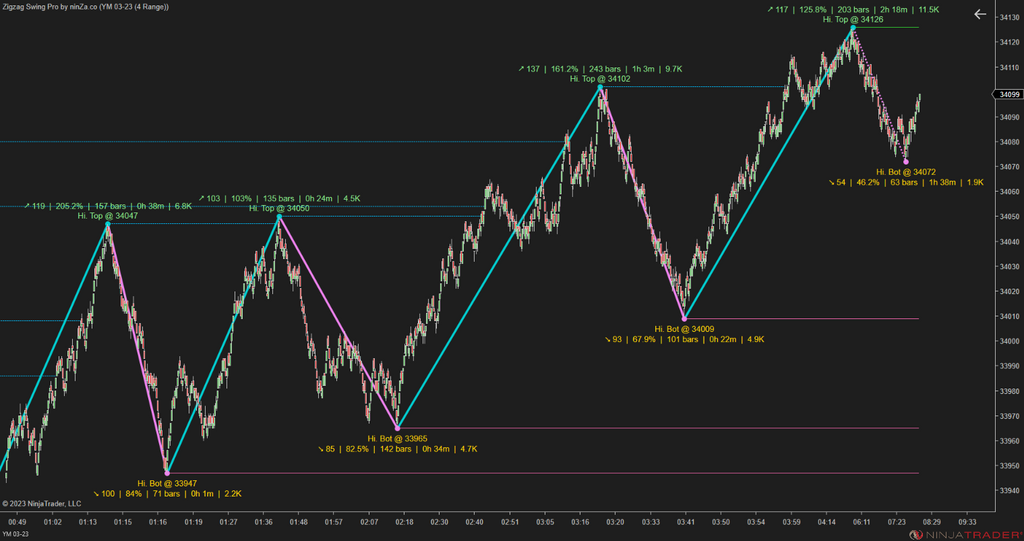
Task: Click the pink pivot dot at Hi. Bot 33947
Action: pyautogui.click(x=167, y=472)
